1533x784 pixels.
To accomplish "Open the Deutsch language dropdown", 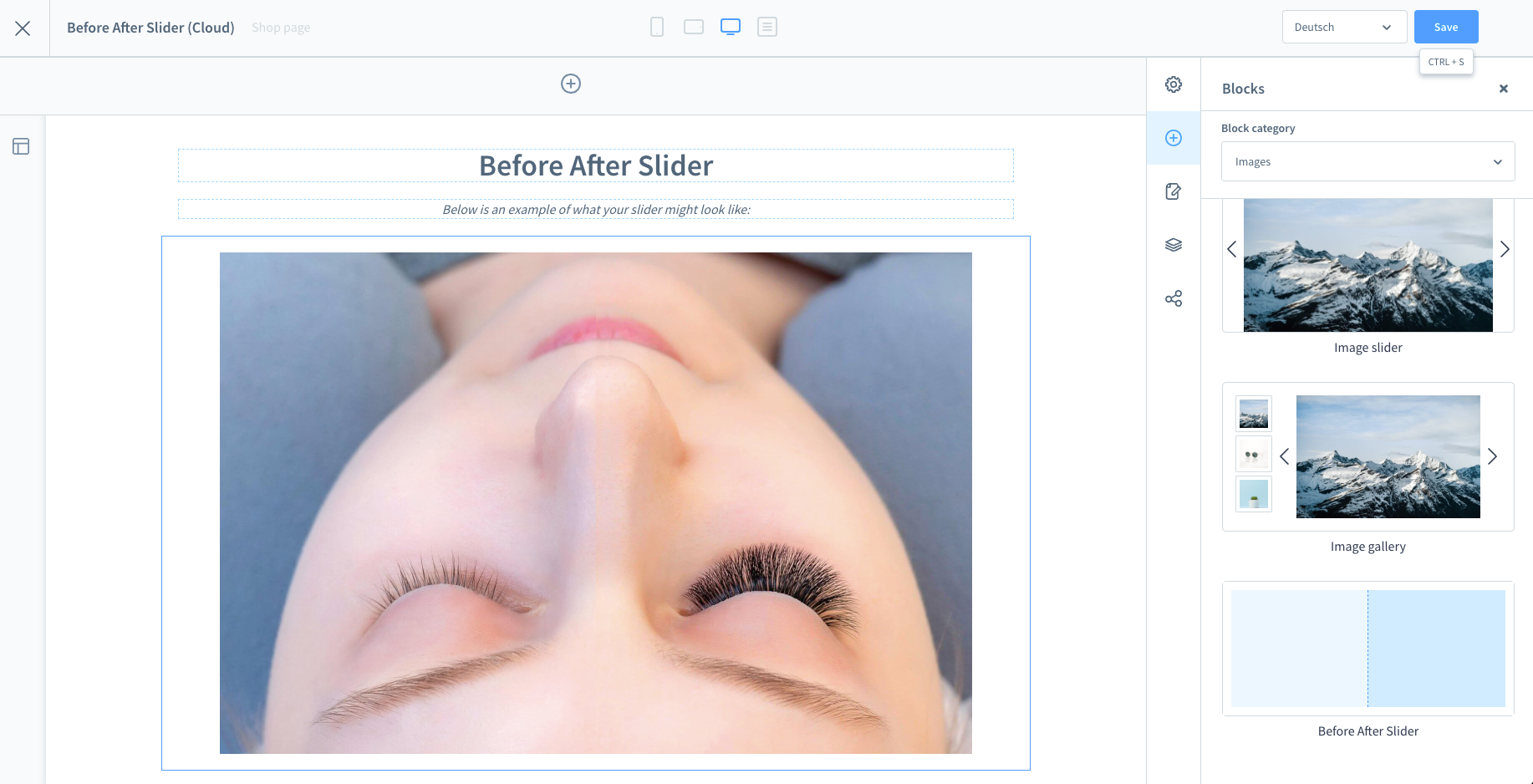I will [1344, 27].
